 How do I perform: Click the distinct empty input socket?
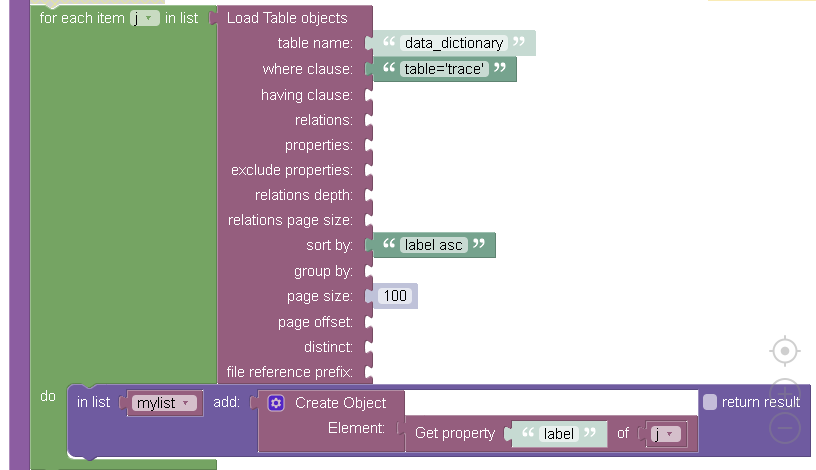[369, 347]
